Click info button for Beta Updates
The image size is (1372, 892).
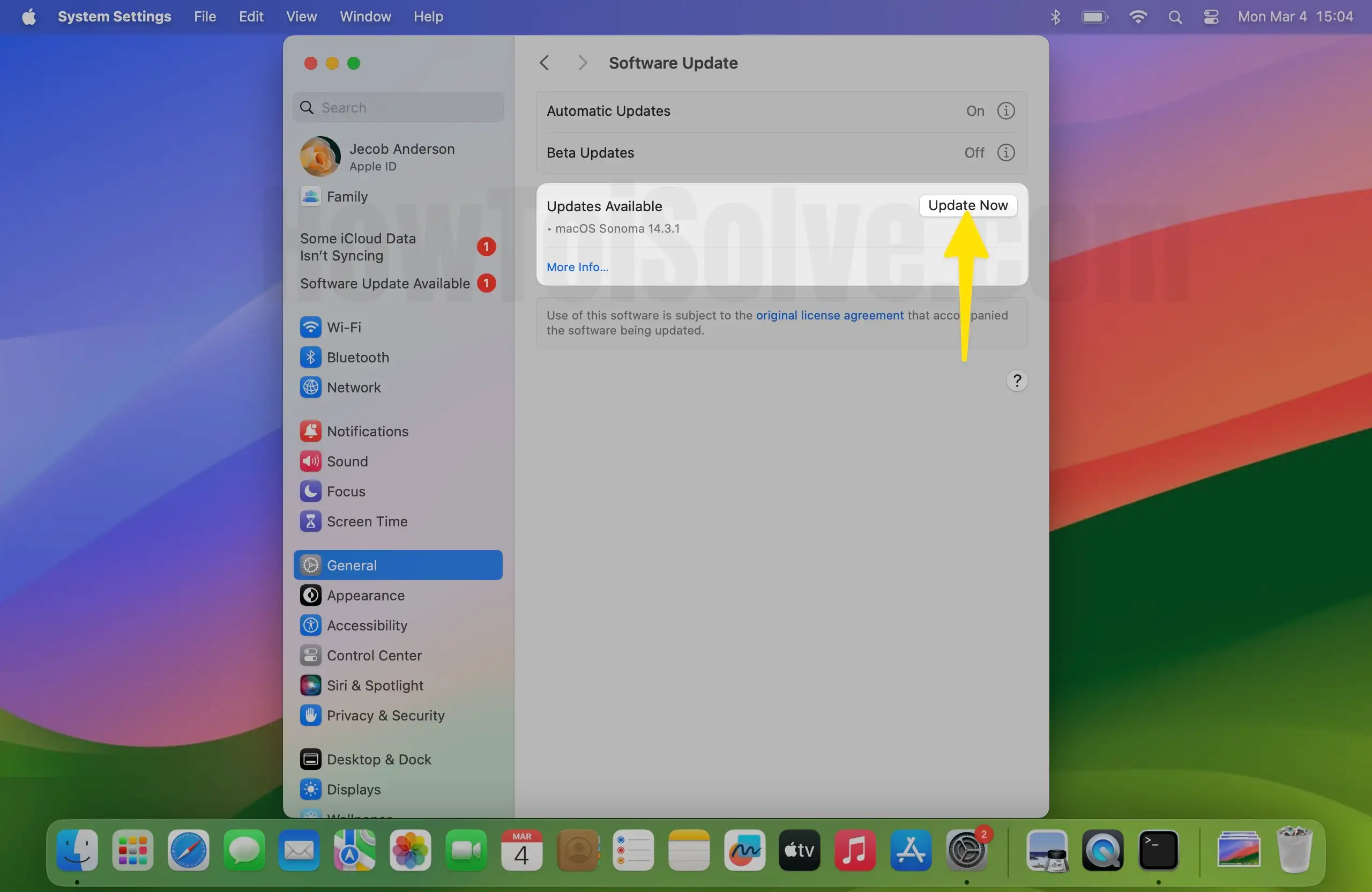point(1005,152)
